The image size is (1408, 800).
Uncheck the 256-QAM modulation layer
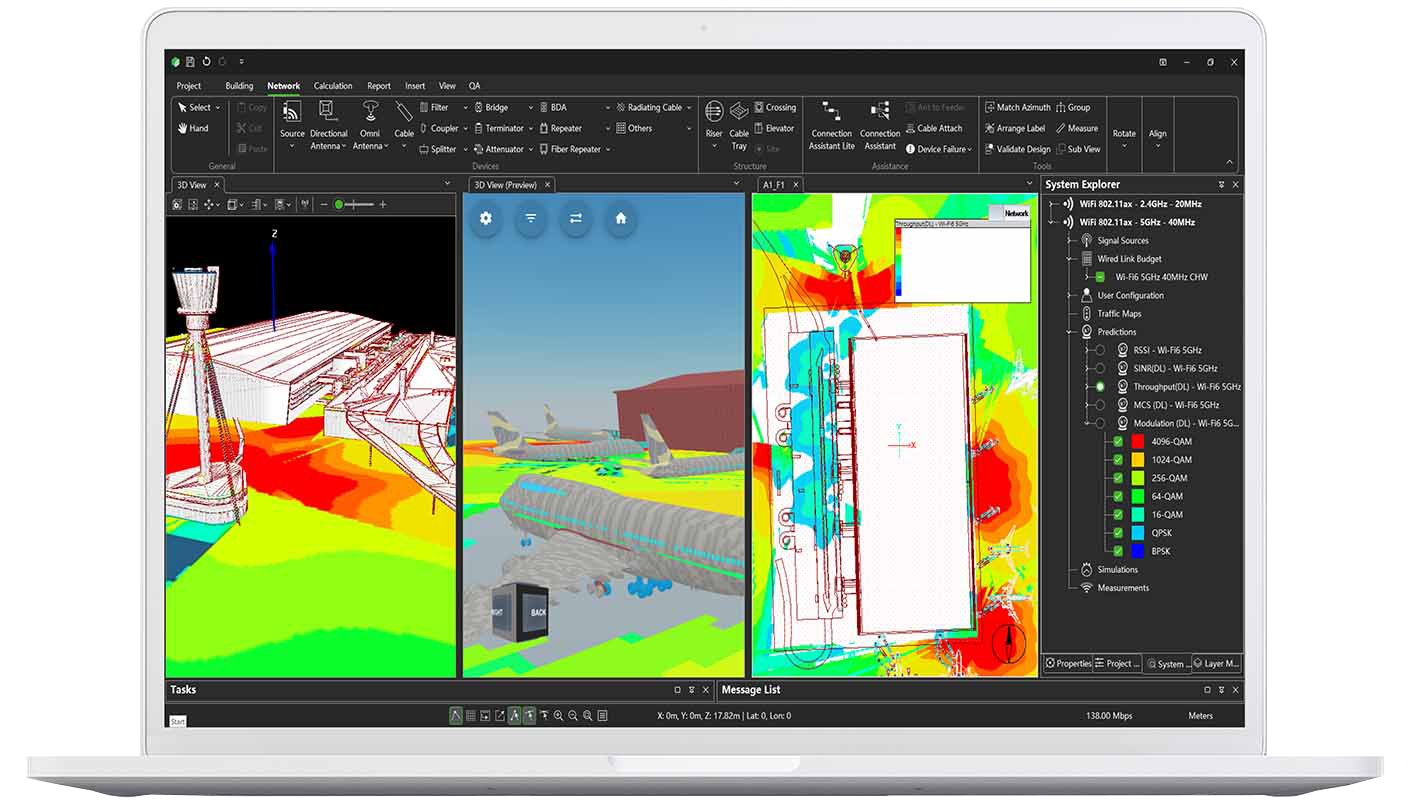1118,478
